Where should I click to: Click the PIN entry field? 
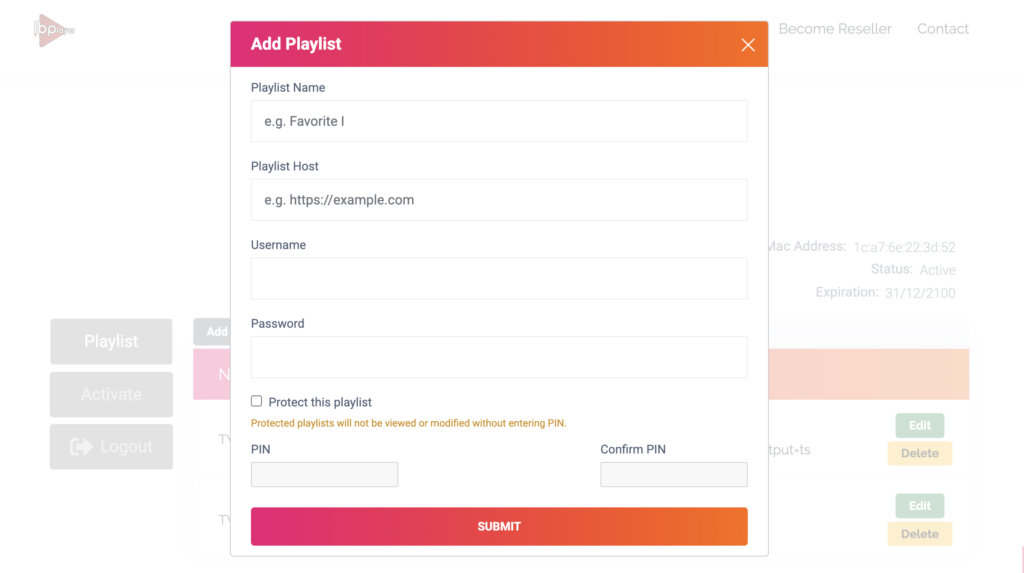click(324, 474)
